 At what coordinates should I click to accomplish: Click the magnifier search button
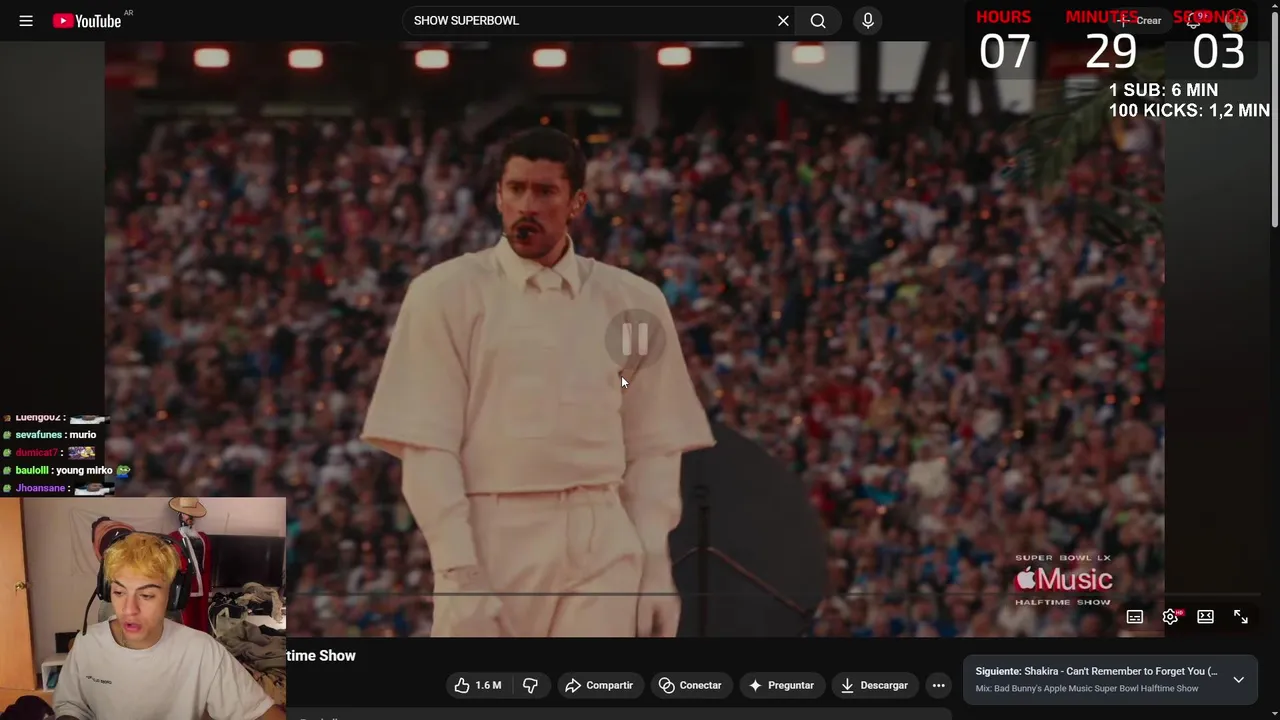point(818,20)
